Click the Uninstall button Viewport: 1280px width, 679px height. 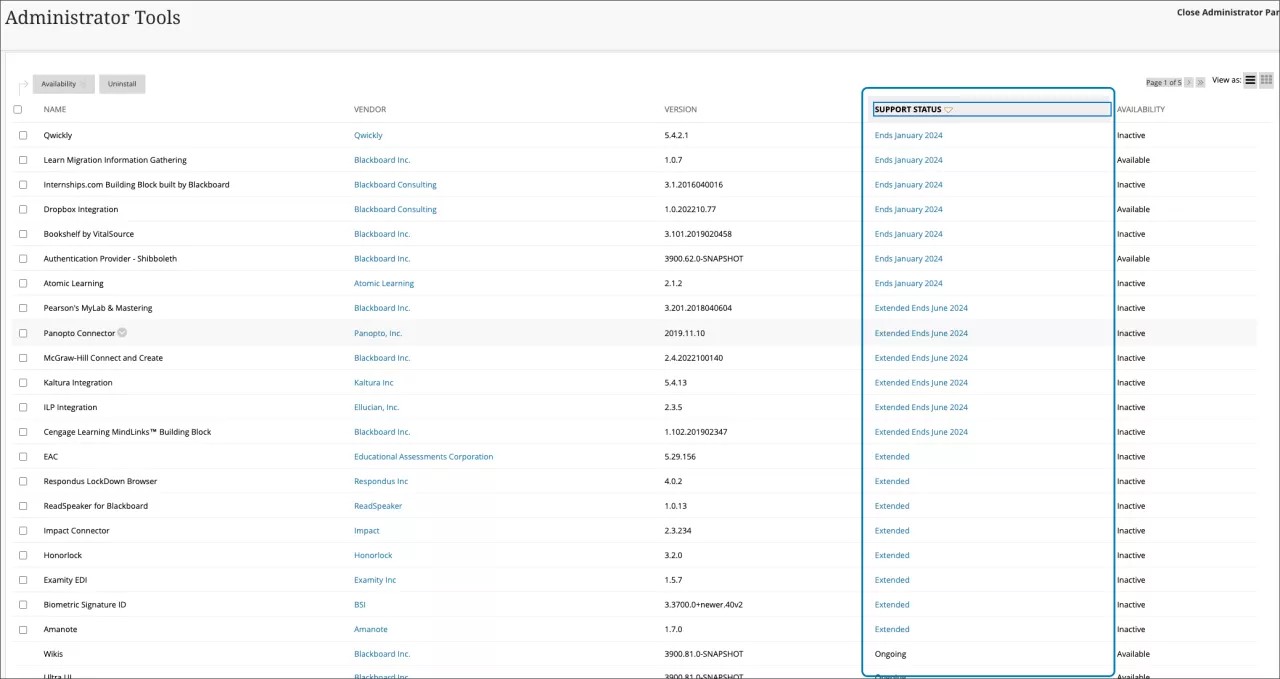[121, 83]
